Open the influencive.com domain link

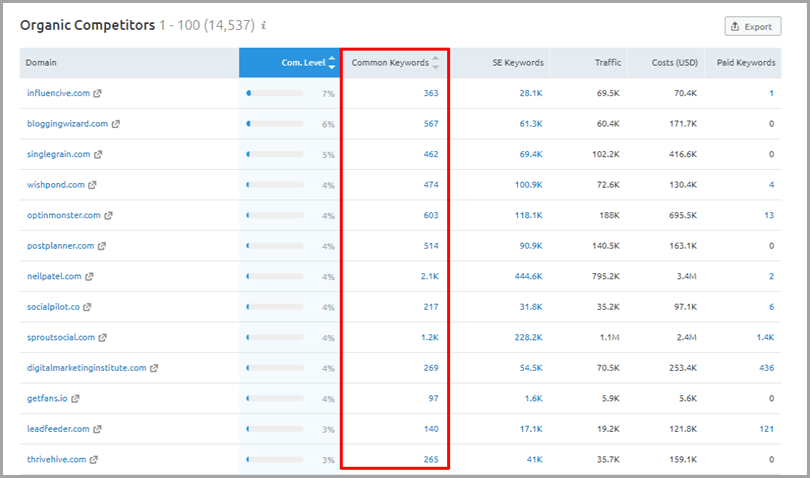[x=58, y=93]
